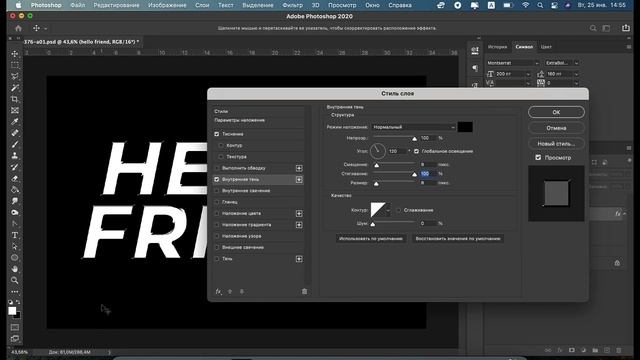Uncheck the Внутренняя тень checkbox
Viewport: 640px width, 360px height.
(217, 179)
